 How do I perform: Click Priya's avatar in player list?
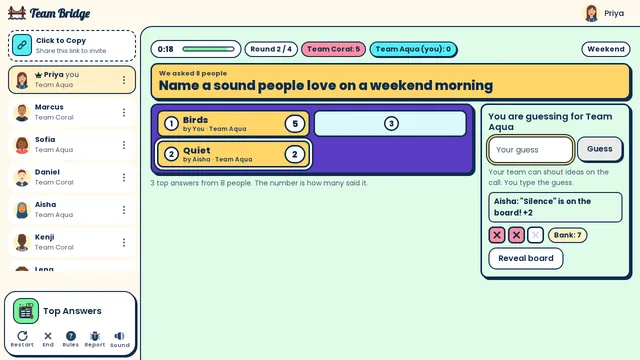pyautogui.click(x=22, y=80)
